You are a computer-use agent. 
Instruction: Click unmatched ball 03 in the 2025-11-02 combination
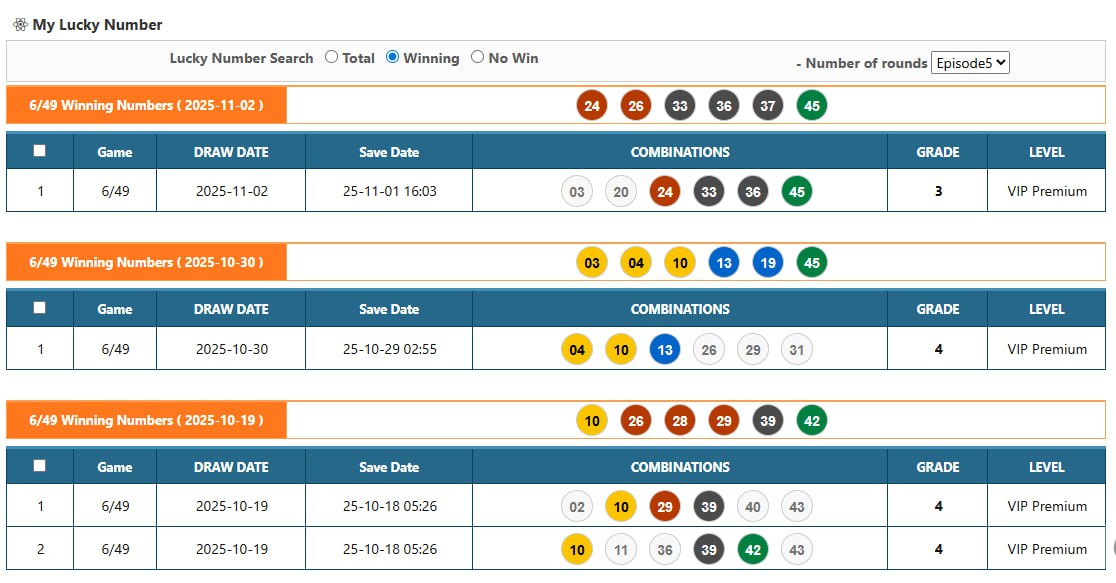(x=577, y=191)
